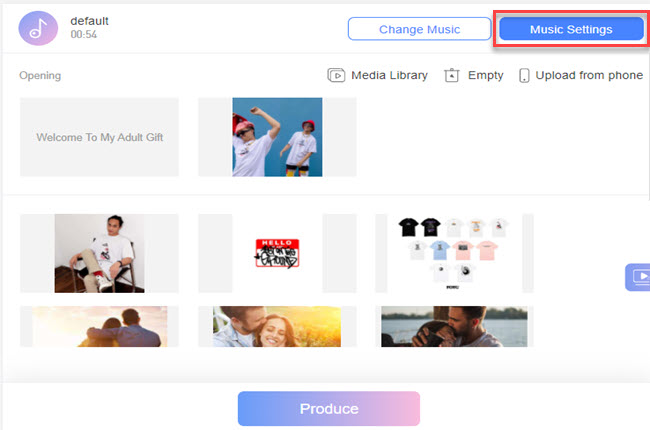Click the purple music note icon
Screen dimensions: 650x430
pos(38,28)
